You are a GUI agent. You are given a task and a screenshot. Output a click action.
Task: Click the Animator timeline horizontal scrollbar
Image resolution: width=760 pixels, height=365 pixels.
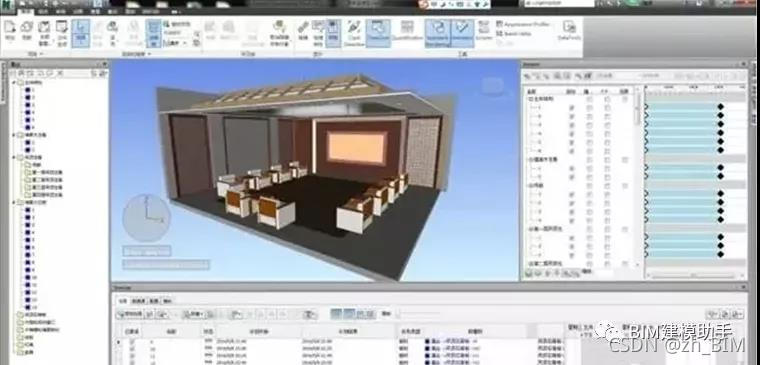[x=694, y=275]
